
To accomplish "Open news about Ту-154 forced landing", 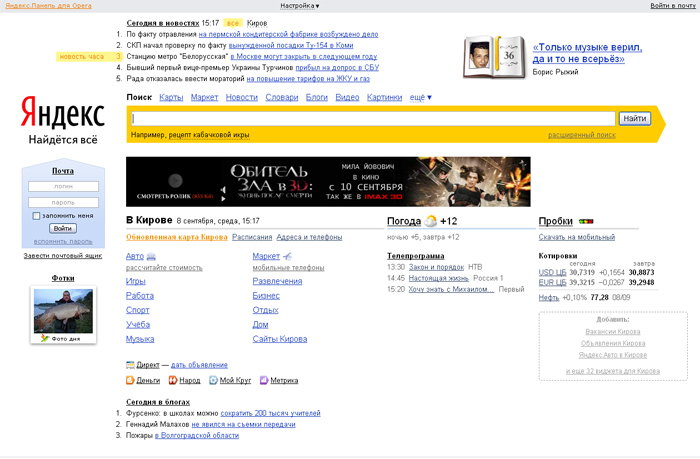I will [x=291, y=46].
